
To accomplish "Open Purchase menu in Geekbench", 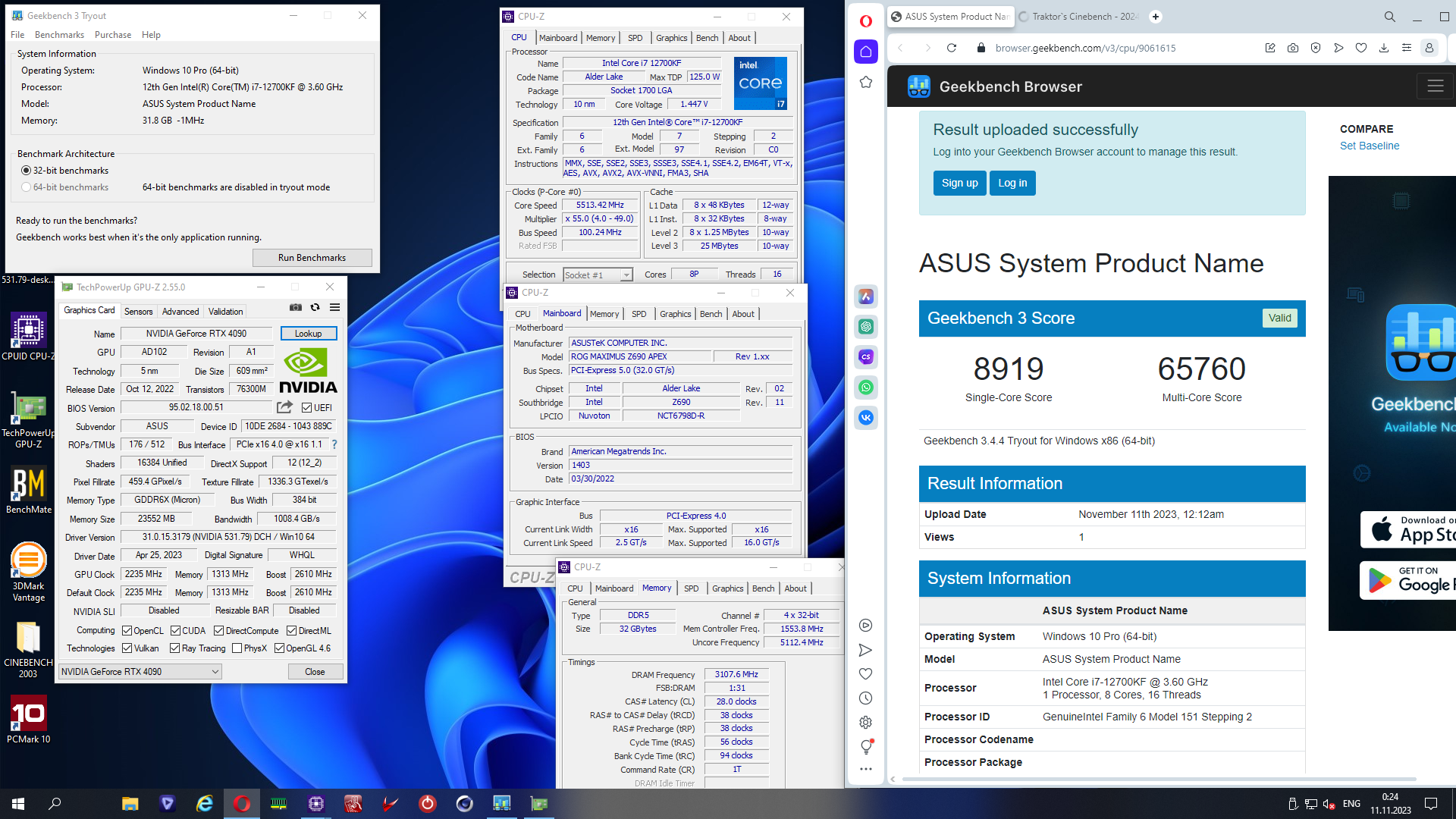I will point(113,35).
